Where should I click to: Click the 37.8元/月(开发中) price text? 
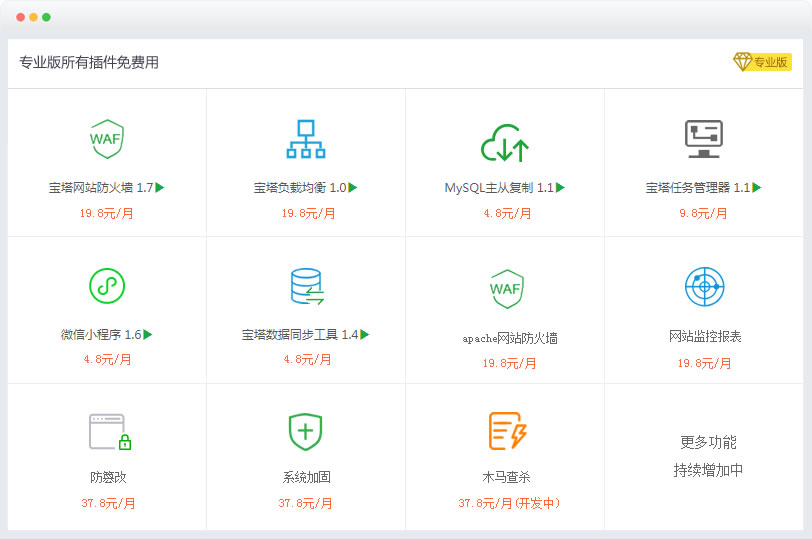[x=509, y=503]
